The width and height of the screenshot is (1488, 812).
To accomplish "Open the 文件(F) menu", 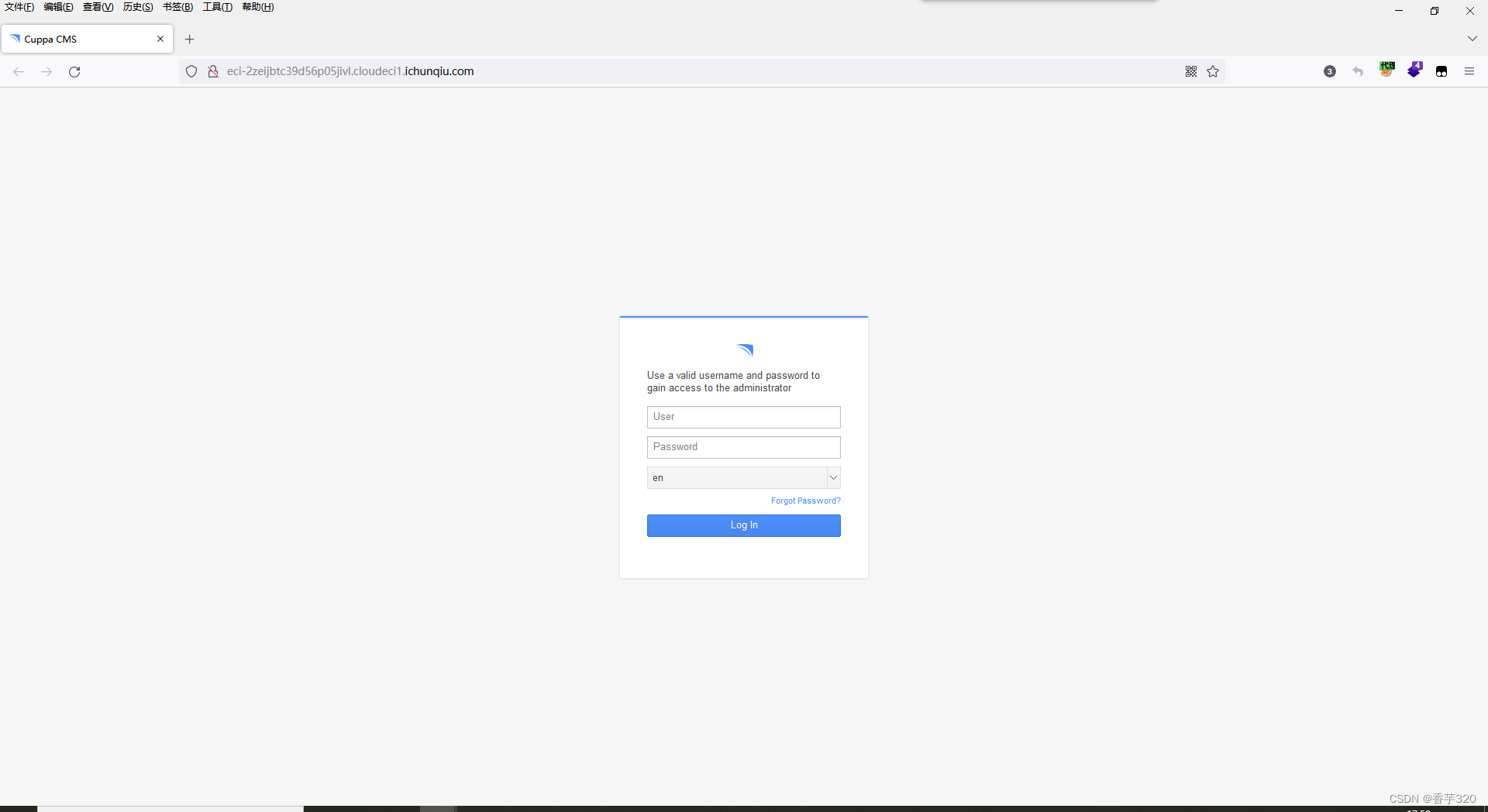I will click(x=19, y=7).
